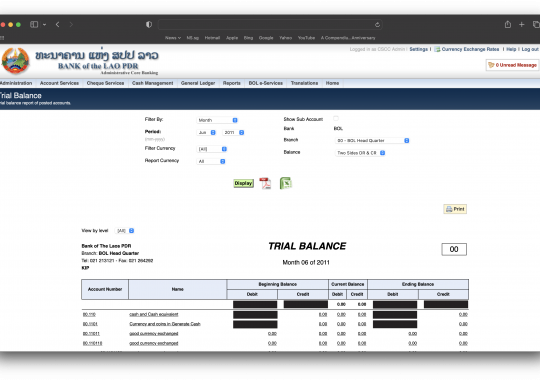Open account number 00.110 link
The image size is (540, 380).
coord(89,315)
